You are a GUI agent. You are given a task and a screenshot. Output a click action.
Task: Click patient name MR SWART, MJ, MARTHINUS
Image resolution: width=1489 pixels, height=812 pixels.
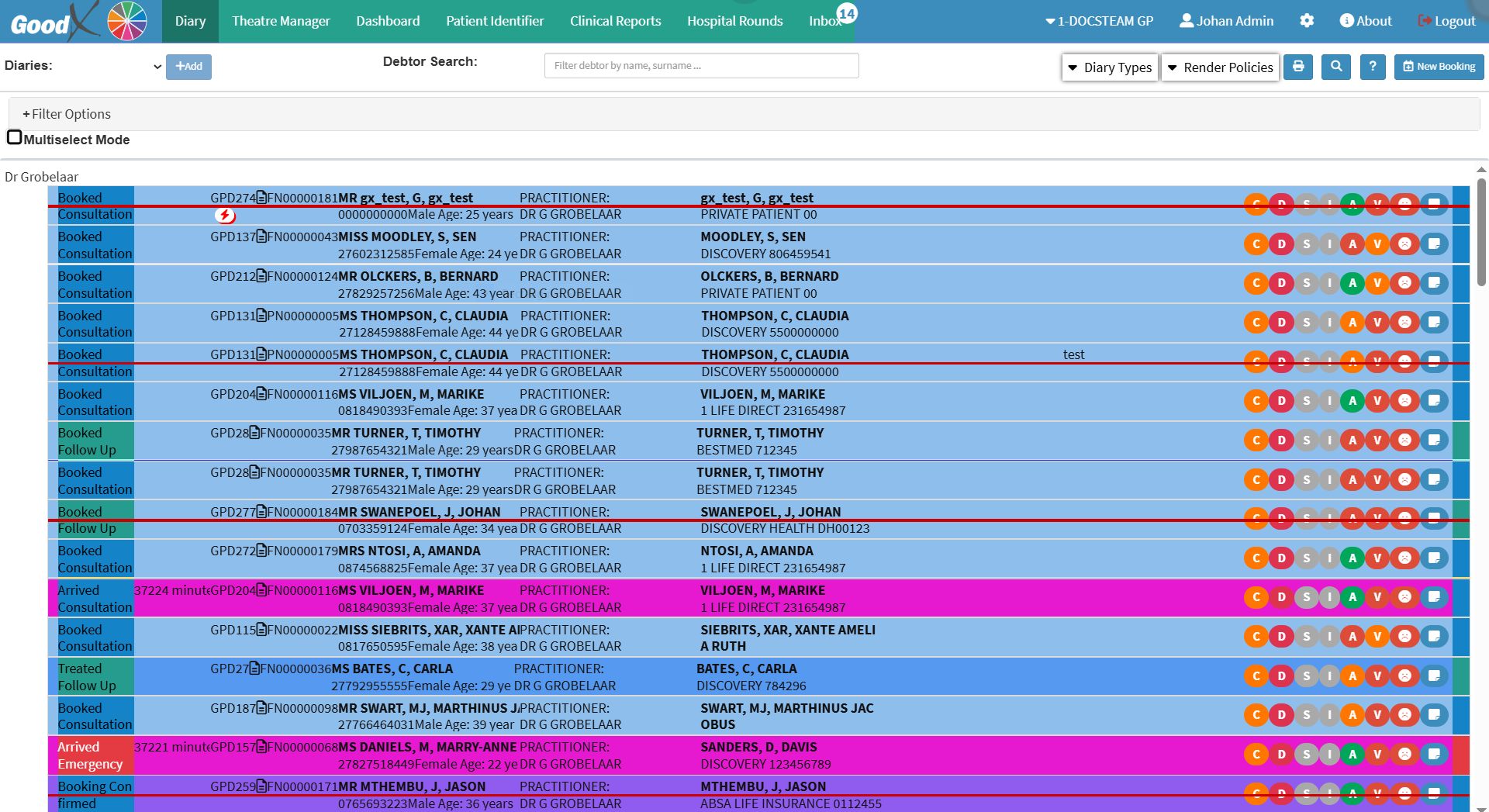click(x=429, y=708)
